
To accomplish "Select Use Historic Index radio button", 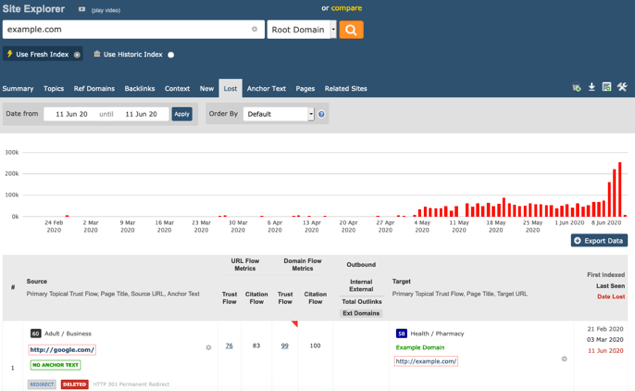I will (171, 55).
